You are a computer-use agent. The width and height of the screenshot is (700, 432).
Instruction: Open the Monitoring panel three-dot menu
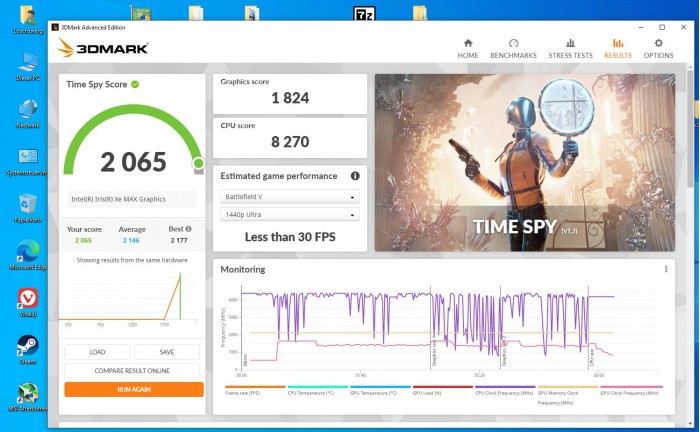click(666, 269)
